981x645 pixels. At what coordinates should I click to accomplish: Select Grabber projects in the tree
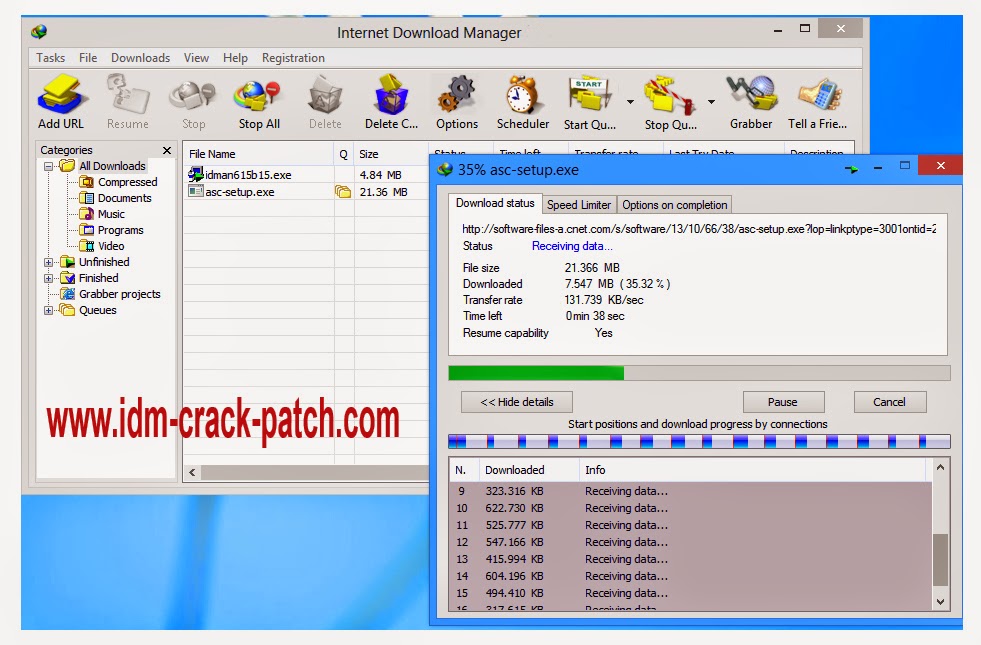coord(119,294)
